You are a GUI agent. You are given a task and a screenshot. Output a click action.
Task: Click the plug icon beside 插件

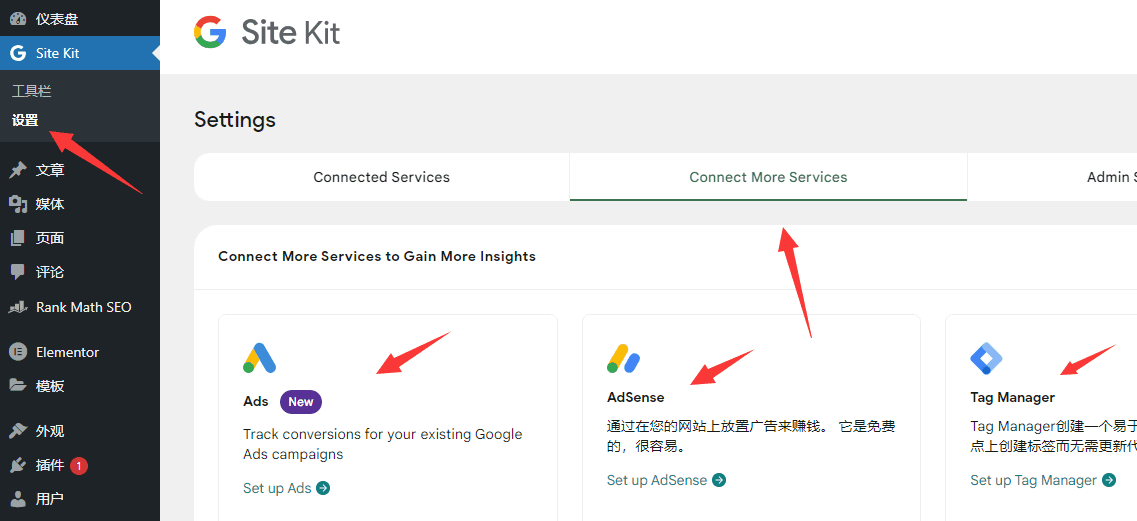click(x=18, y=465)
